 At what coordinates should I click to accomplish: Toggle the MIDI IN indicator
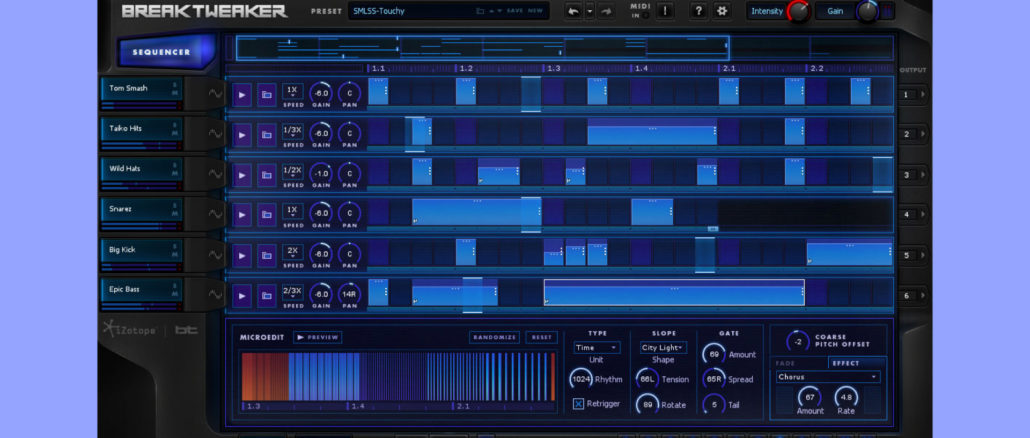[x=646, y=15]
